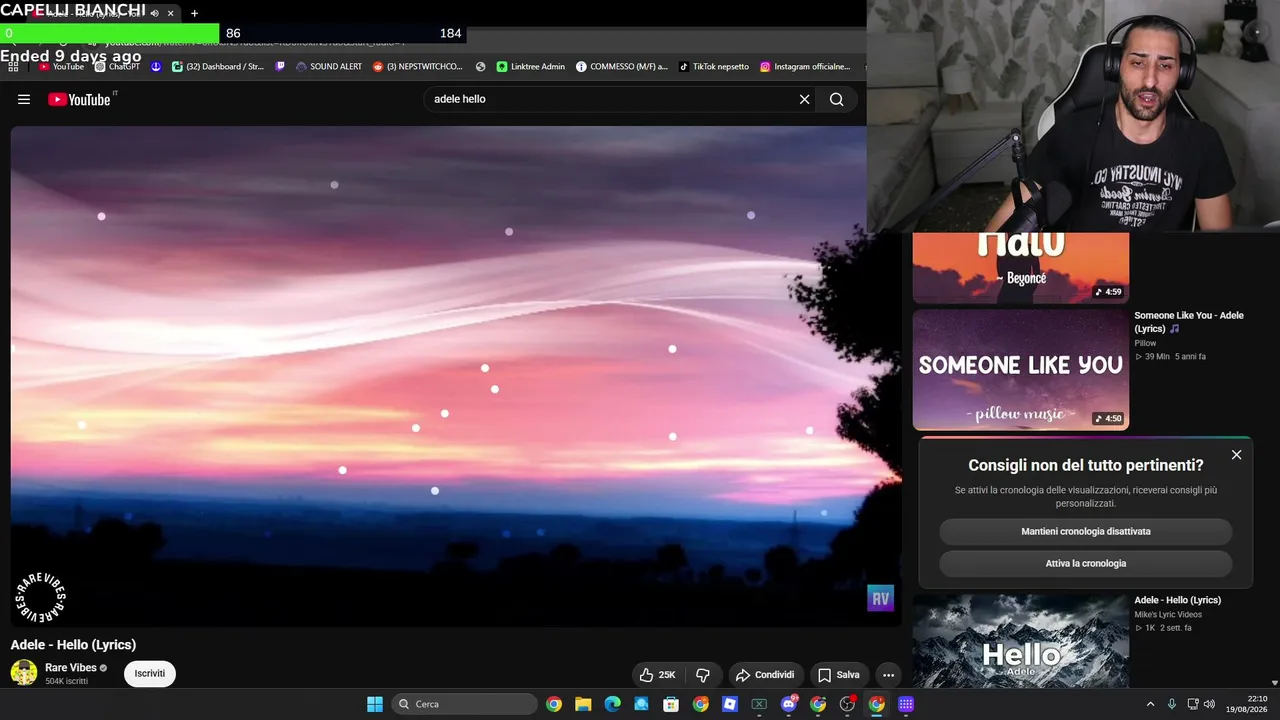The image size is (1280, 720).
Task: Dismiss the 'Consigli non del tutto pertinenti?' panel
Action: click(1236, 455)
